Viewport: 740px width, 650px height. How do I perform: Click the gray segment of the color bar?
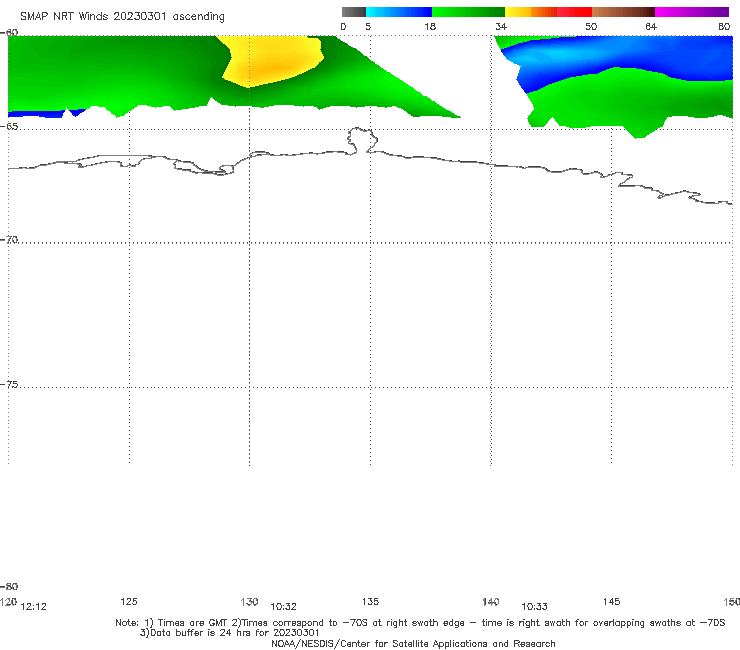tap(353, 12)
